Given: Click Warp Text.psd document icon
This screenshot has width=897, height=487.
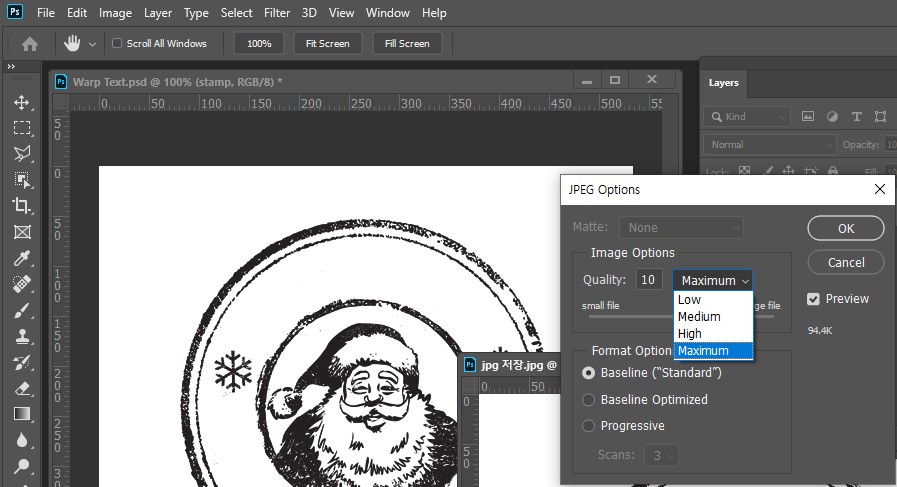Looking at the screenshot, I should [61, 82].
